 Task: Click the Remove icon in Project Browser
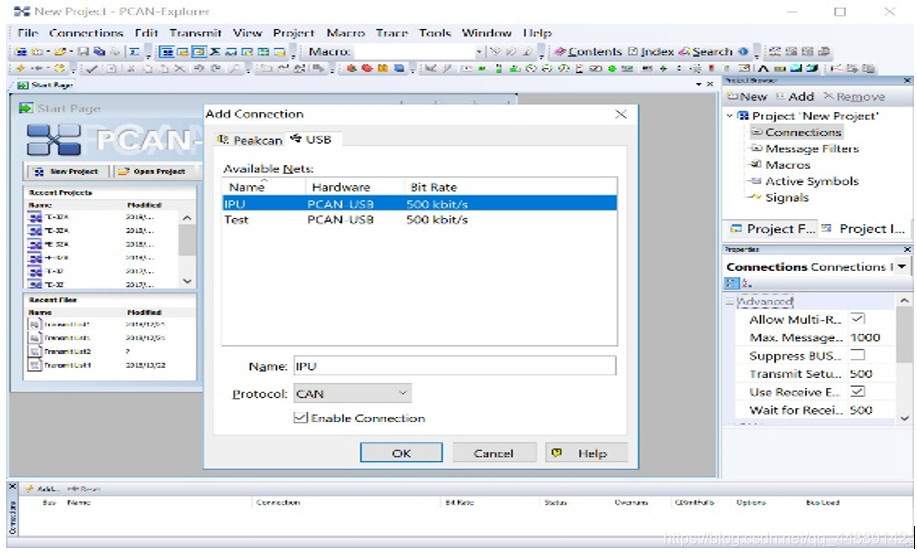828,96
